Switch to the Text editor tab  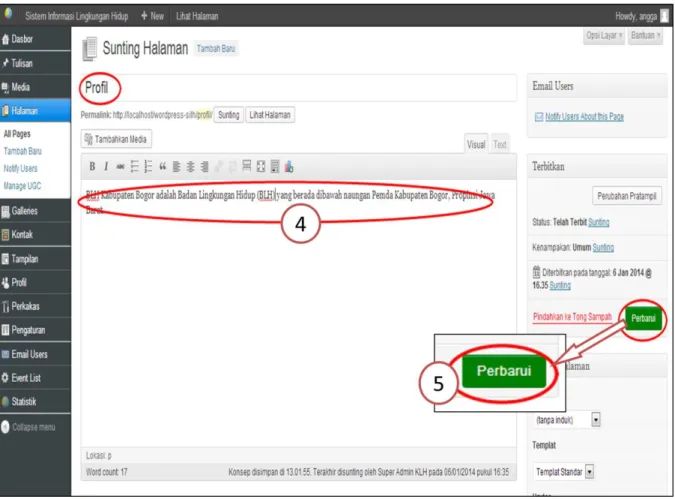tap(500, 144)
